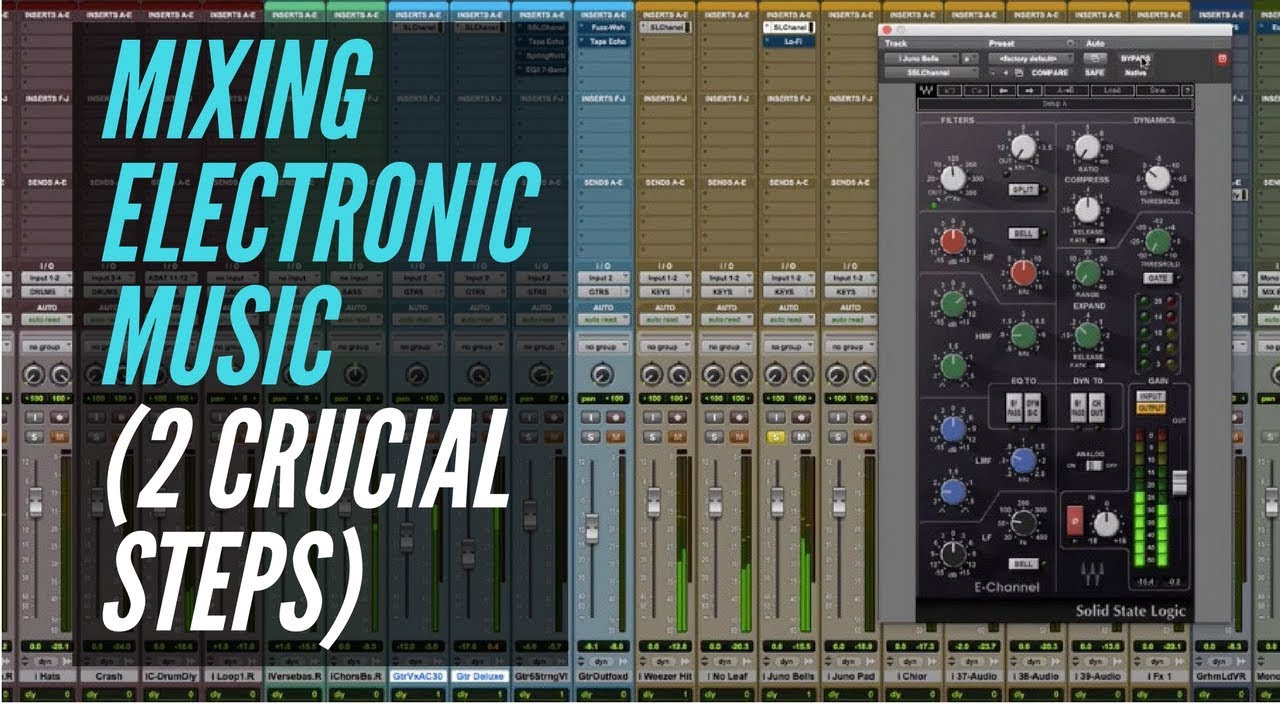This screenshot has height=720, width=1280.
Task: Move the Juno Bells channel volume fader
Action: [x=777, y=501]
